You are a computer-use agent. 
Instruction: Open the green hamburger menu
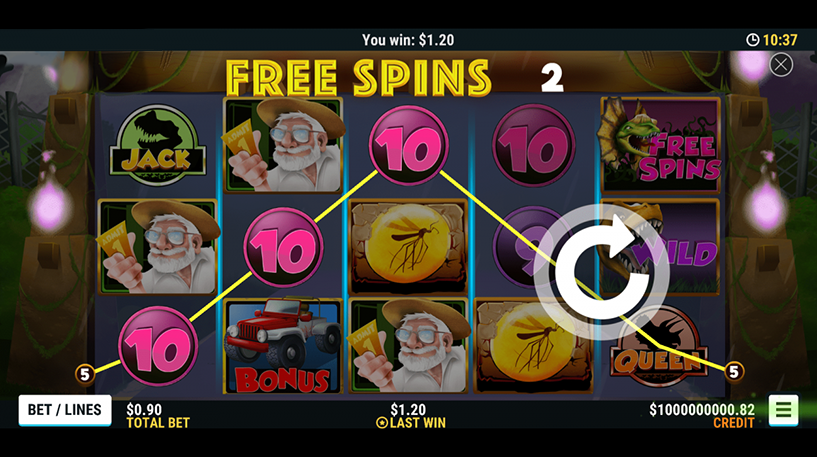click(783, 410)
